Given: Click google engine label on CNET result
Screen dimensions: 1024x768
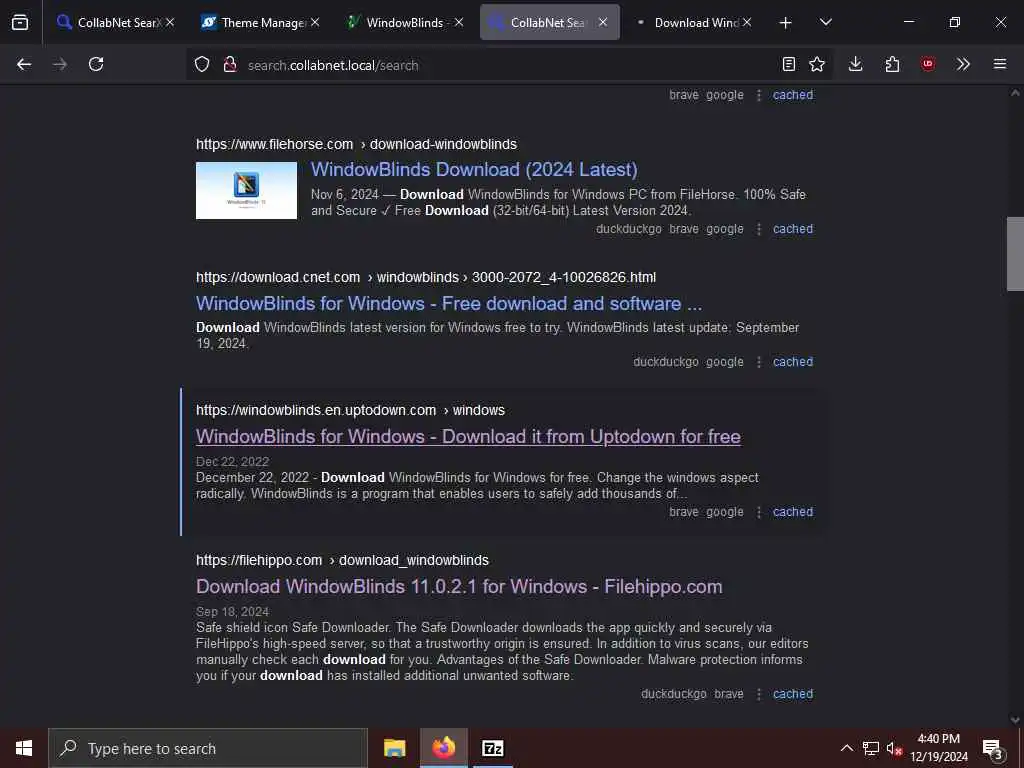Looking at the screenshot, I should point(725,362).
